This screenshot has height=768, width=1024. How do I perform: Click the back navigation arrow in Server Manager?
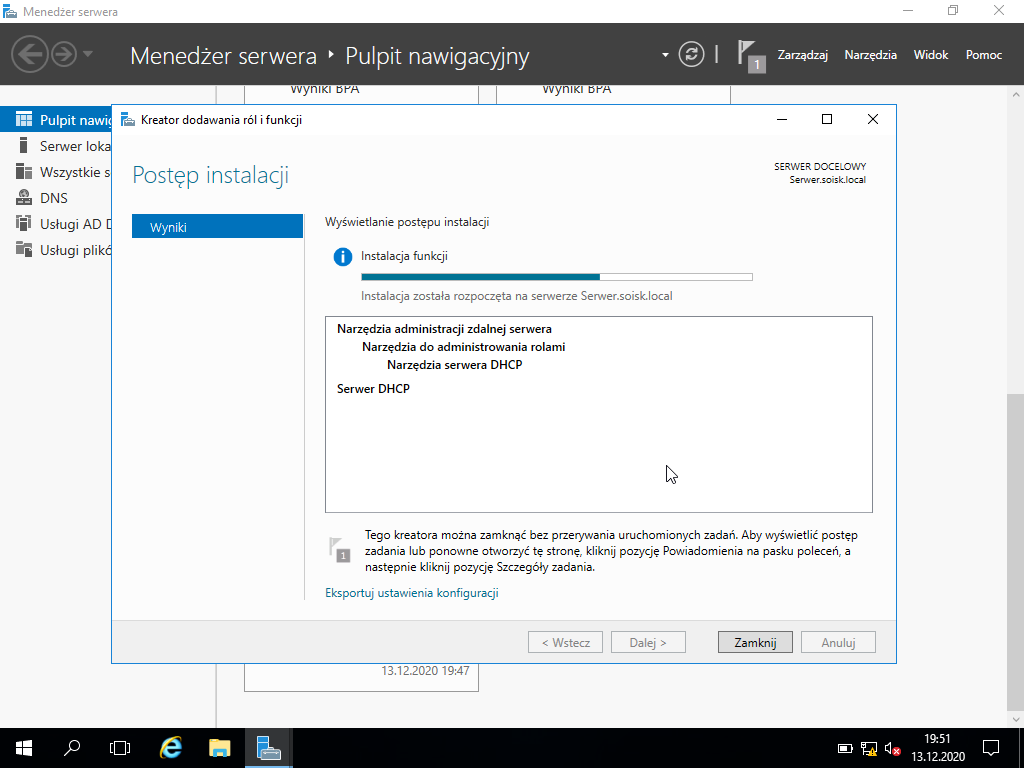[30, 54]
